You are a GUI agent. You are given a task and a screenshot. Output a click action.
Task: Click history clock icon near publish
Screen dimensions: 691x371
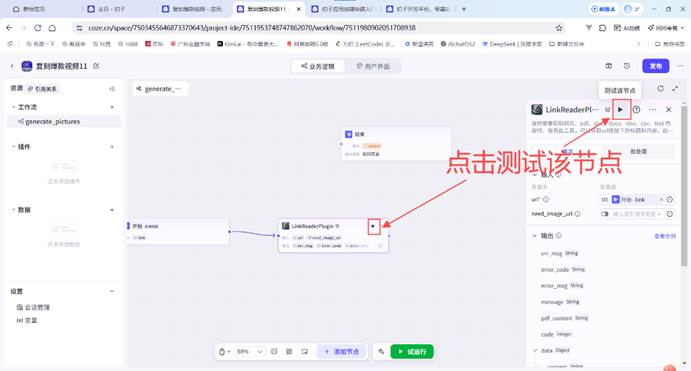coord(627,66)
